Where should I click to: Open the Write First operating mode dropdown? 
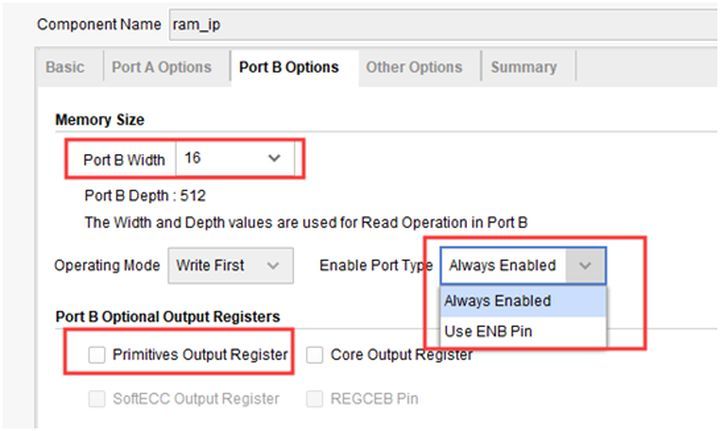(218, 266)
